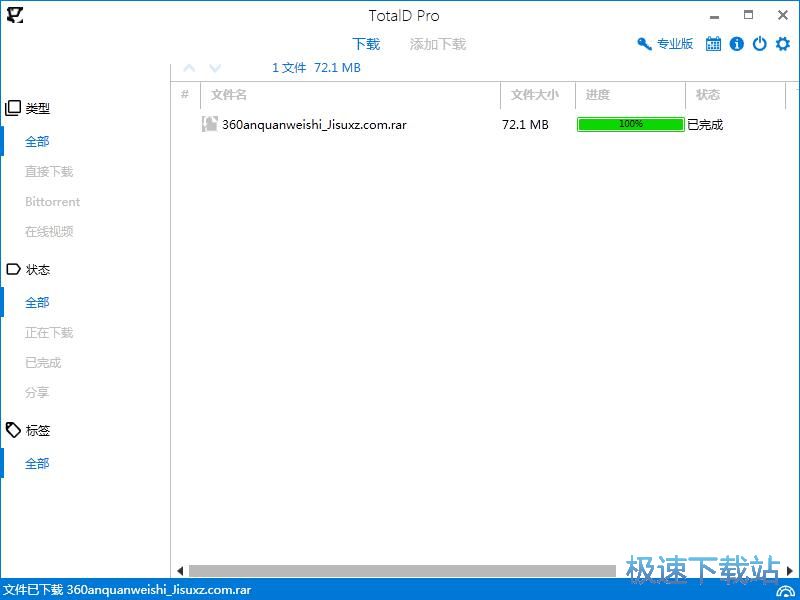The height and width of the screenshot is (600, 800).
Task: Open the 添加下载 tab
Action: (x=438, y=44)
